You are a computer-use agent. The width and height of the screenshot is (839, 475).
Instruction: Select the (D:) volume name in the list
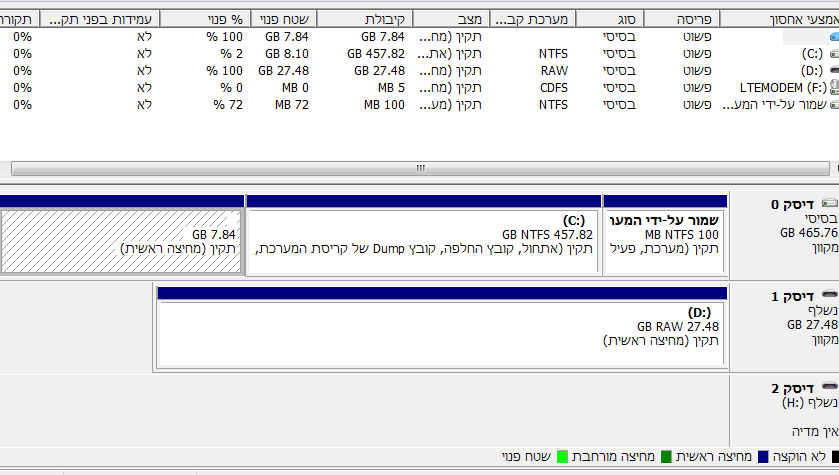click(812, 71)
